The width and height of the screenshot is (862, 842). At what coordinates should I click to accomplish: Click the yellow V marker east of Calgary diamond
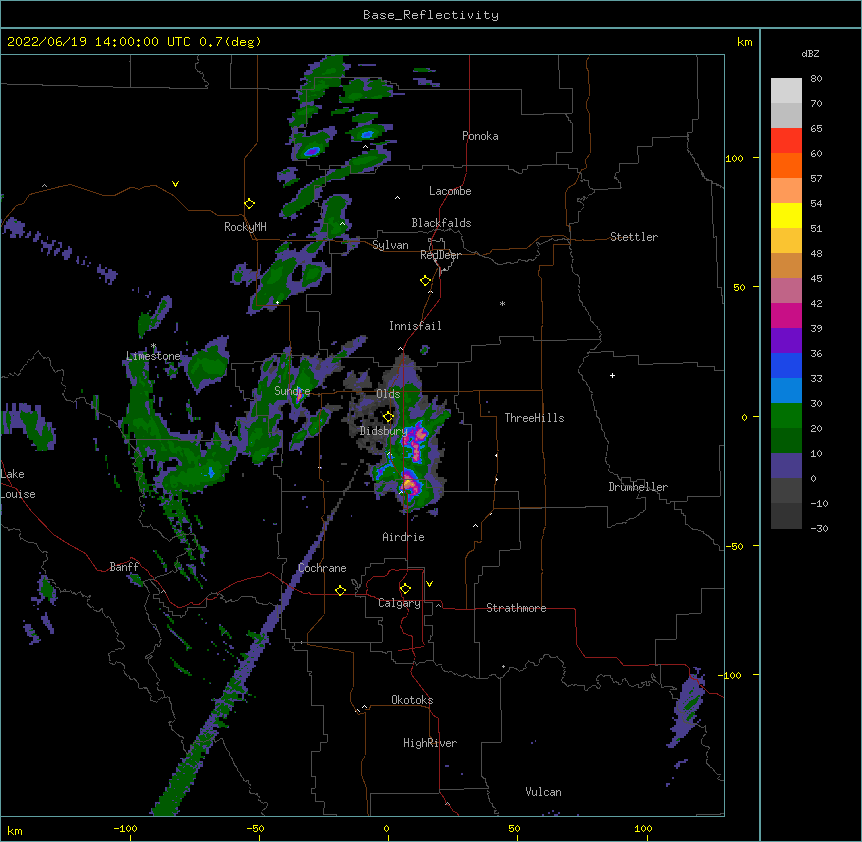click(x=429, y=584)
